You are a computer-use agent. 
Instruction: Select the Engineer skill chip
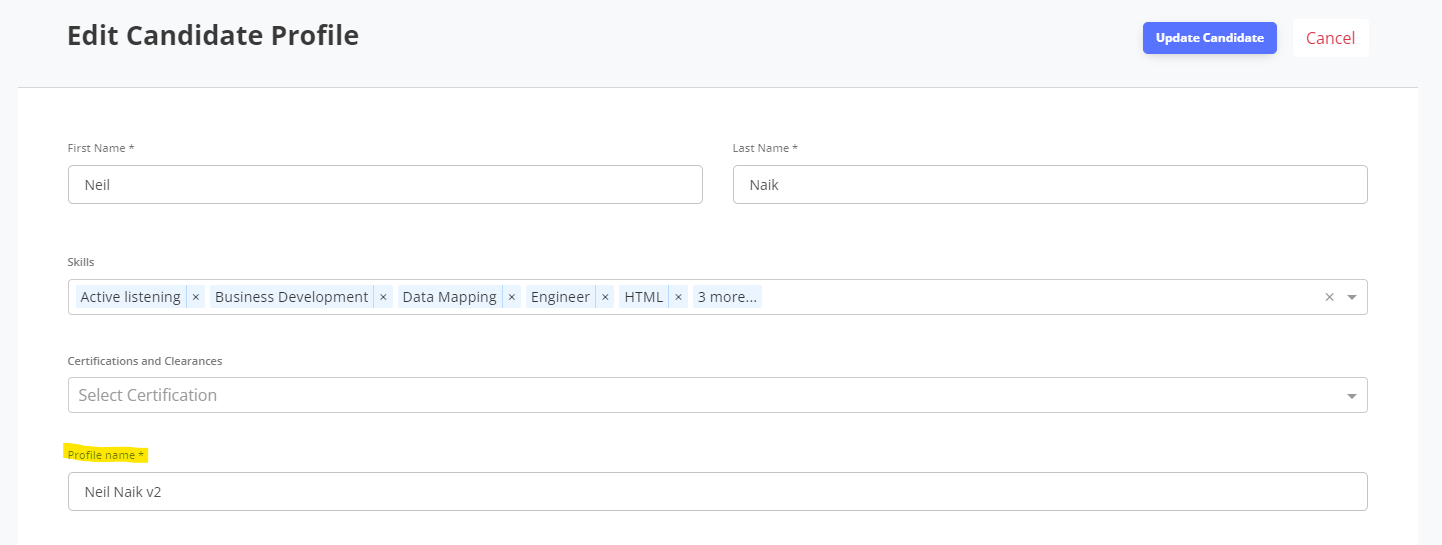click(x=560, y=297)
